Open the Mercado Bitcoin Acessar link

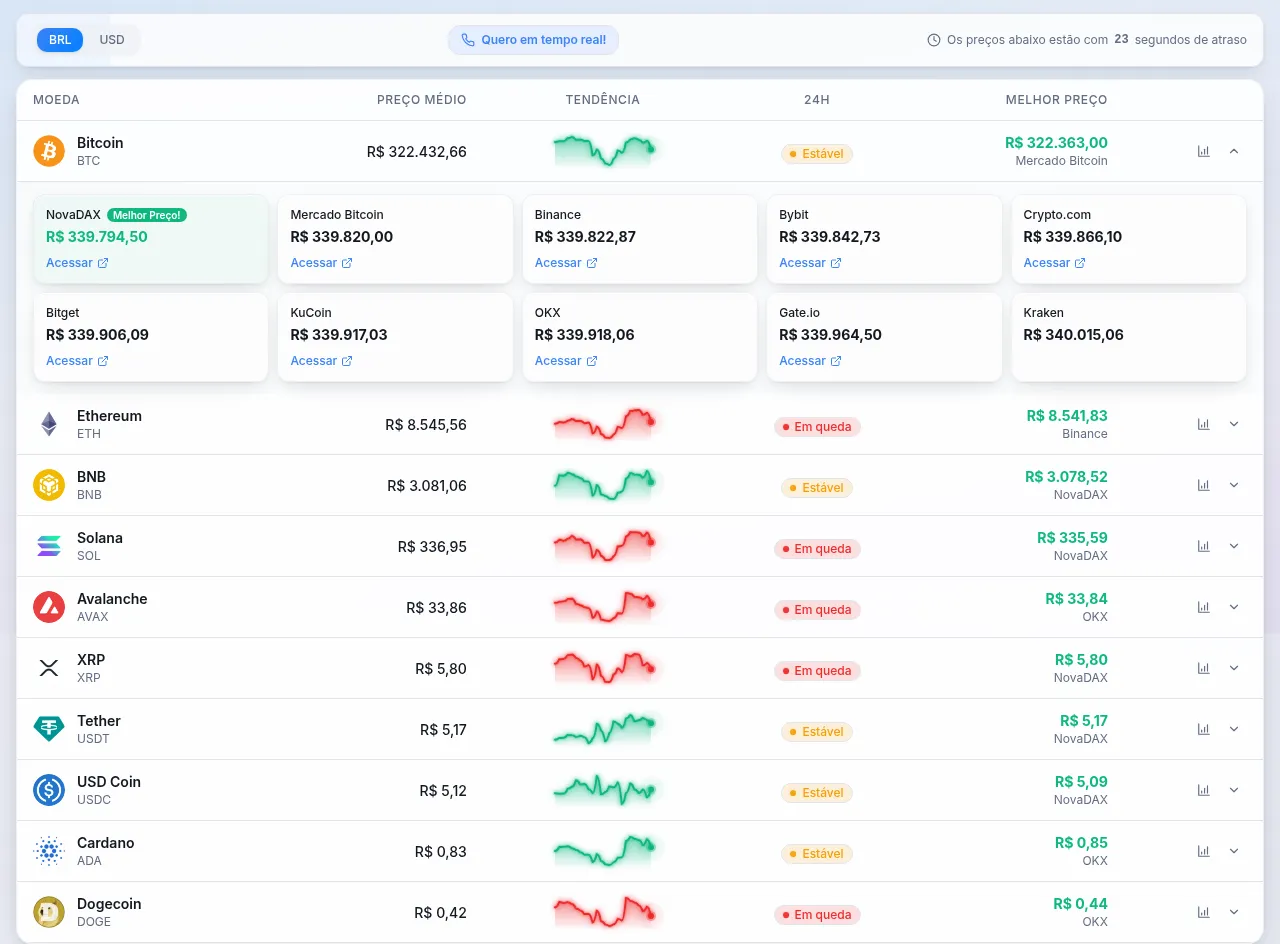pos(321,263)
